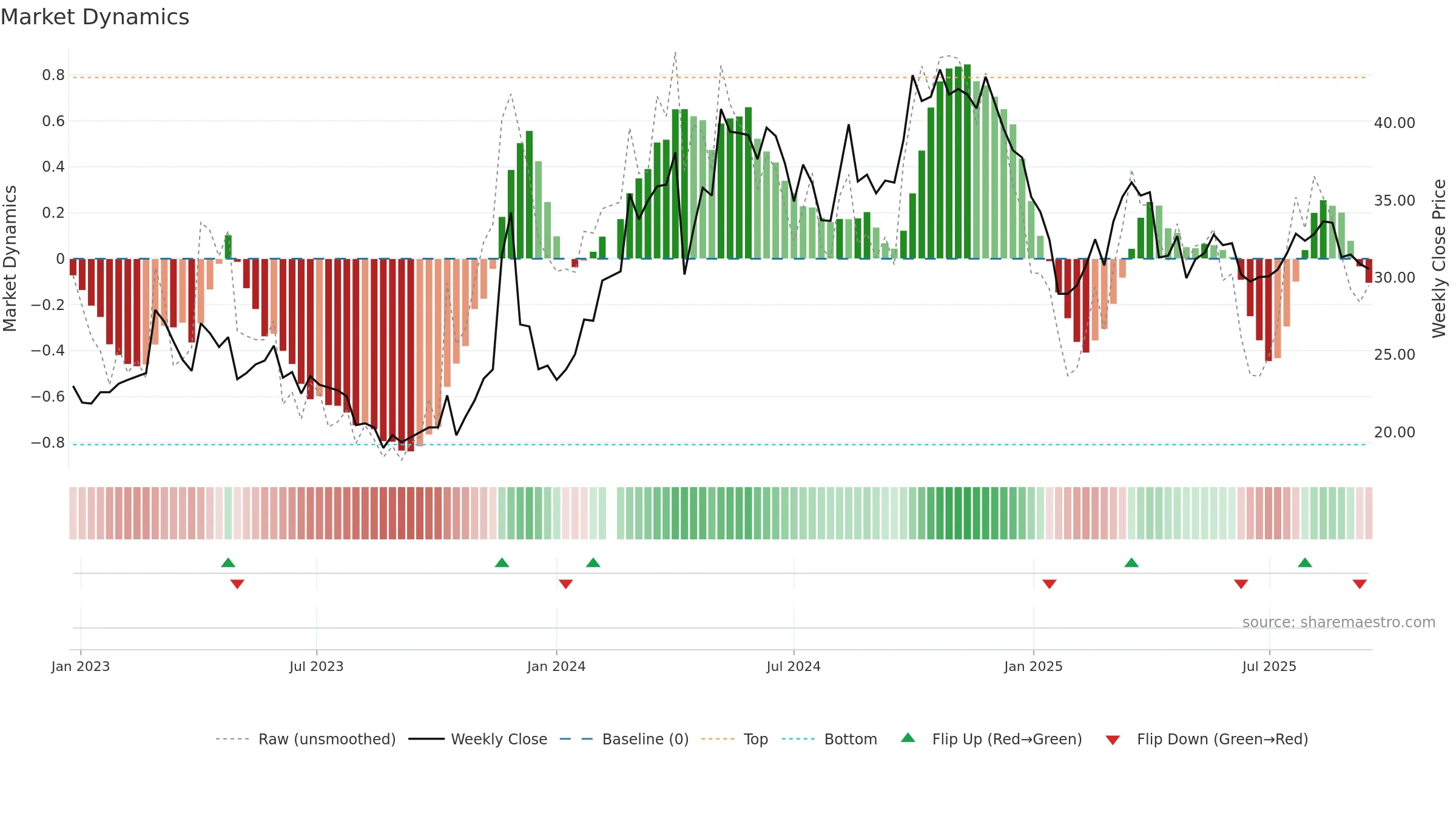Click the Market Dynamics left axis title
Viewport: 1456px width, 819px height.
coord(10,258)
